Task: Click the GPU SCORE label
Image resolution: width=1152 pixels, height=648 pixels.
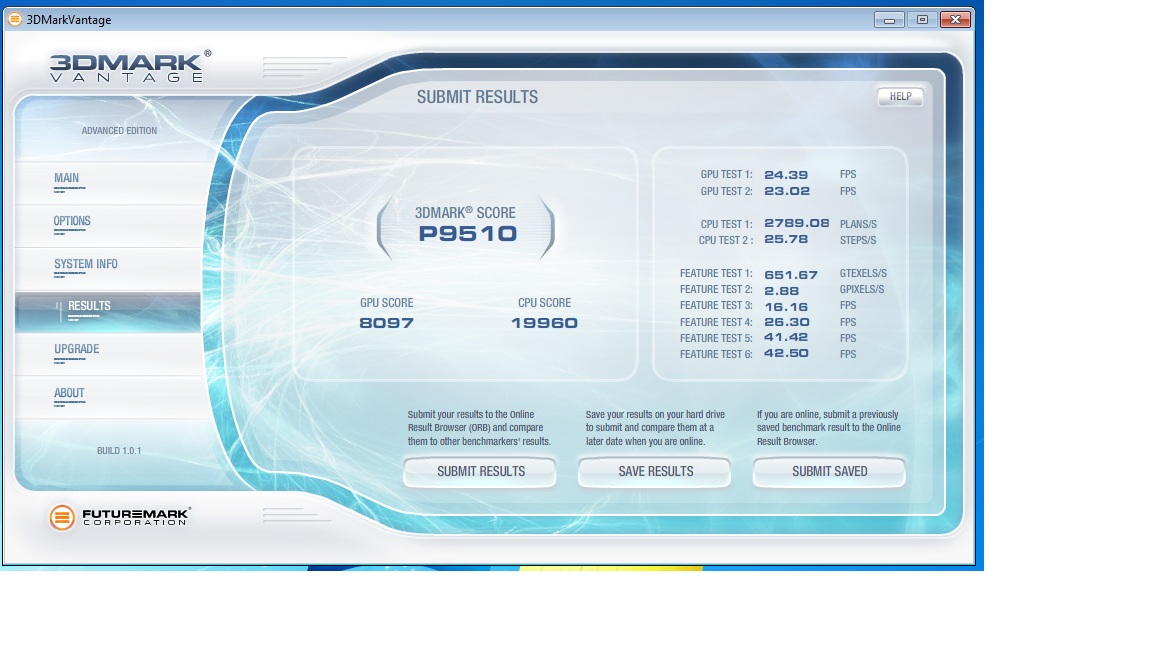Action: 386,303
